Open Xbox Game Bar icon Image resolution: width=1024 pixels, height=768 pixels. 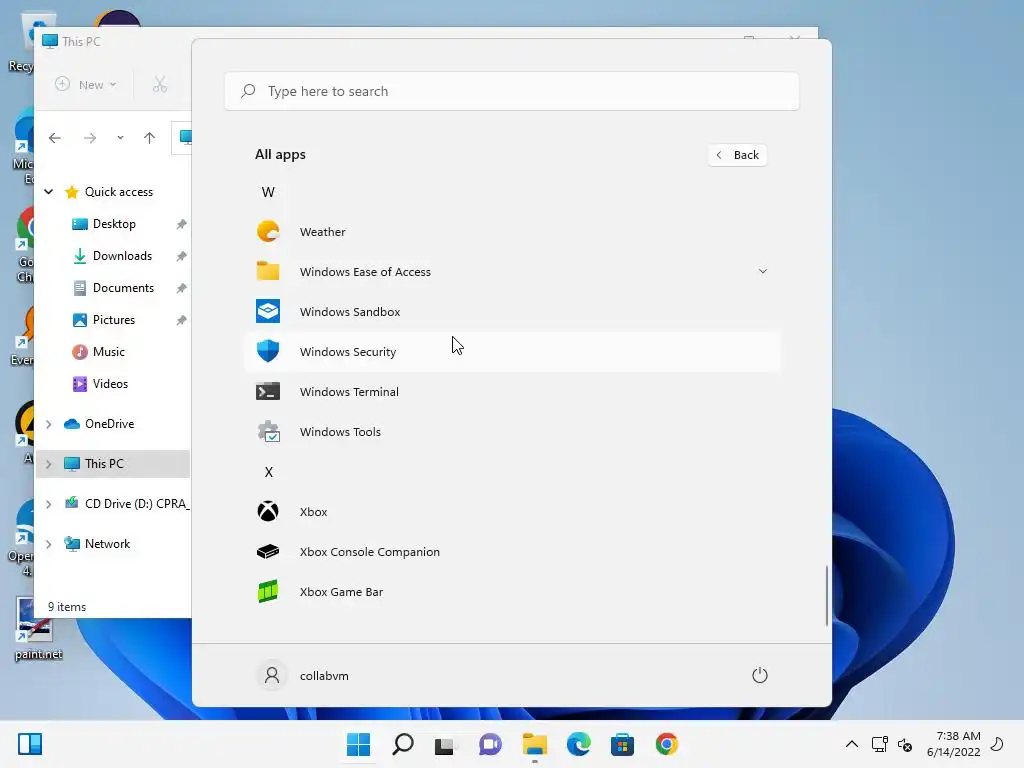tap(268, 592)
